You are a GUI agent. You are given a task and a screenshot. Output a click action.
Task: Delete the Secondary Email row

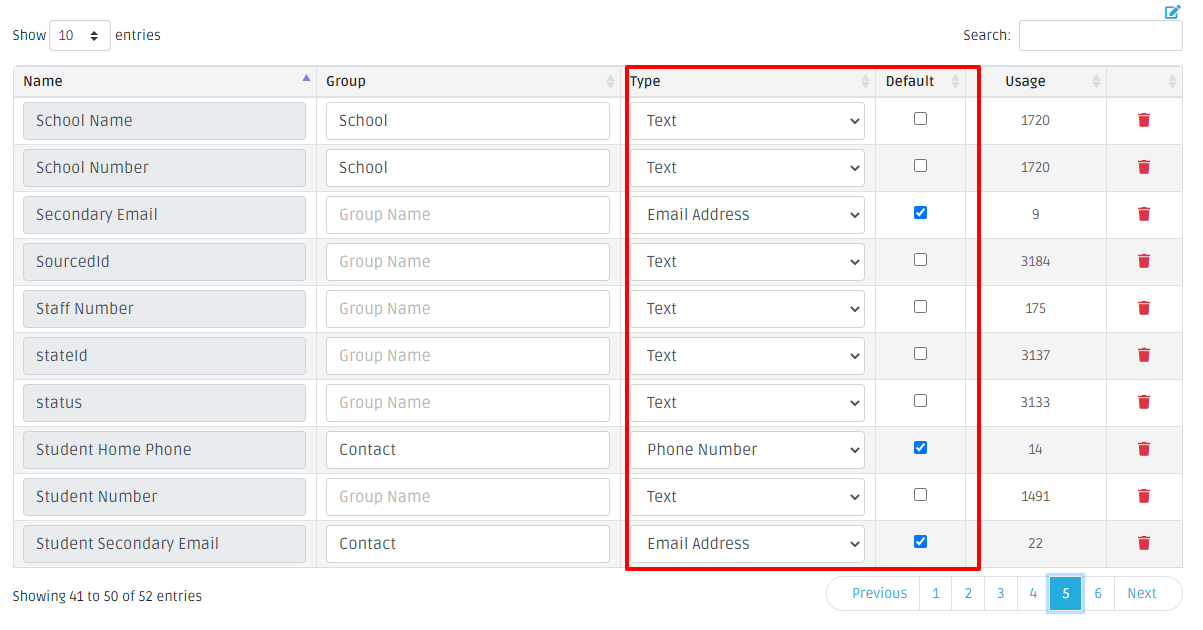coord(1144,214)
